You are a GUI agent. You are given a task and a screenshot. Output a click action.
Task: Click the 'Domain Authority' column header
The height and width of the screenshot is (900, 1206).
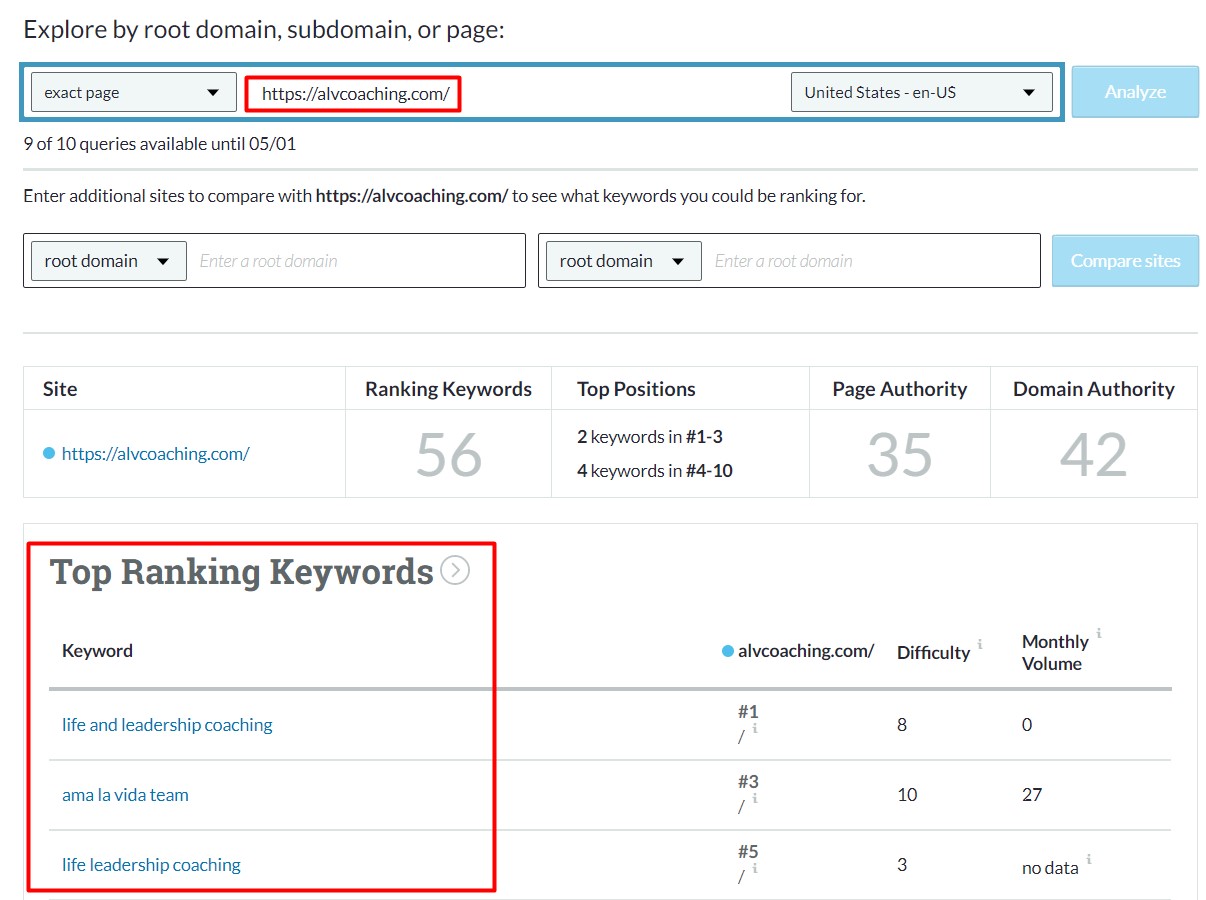pyautogui.click(x=1094, y=389)
